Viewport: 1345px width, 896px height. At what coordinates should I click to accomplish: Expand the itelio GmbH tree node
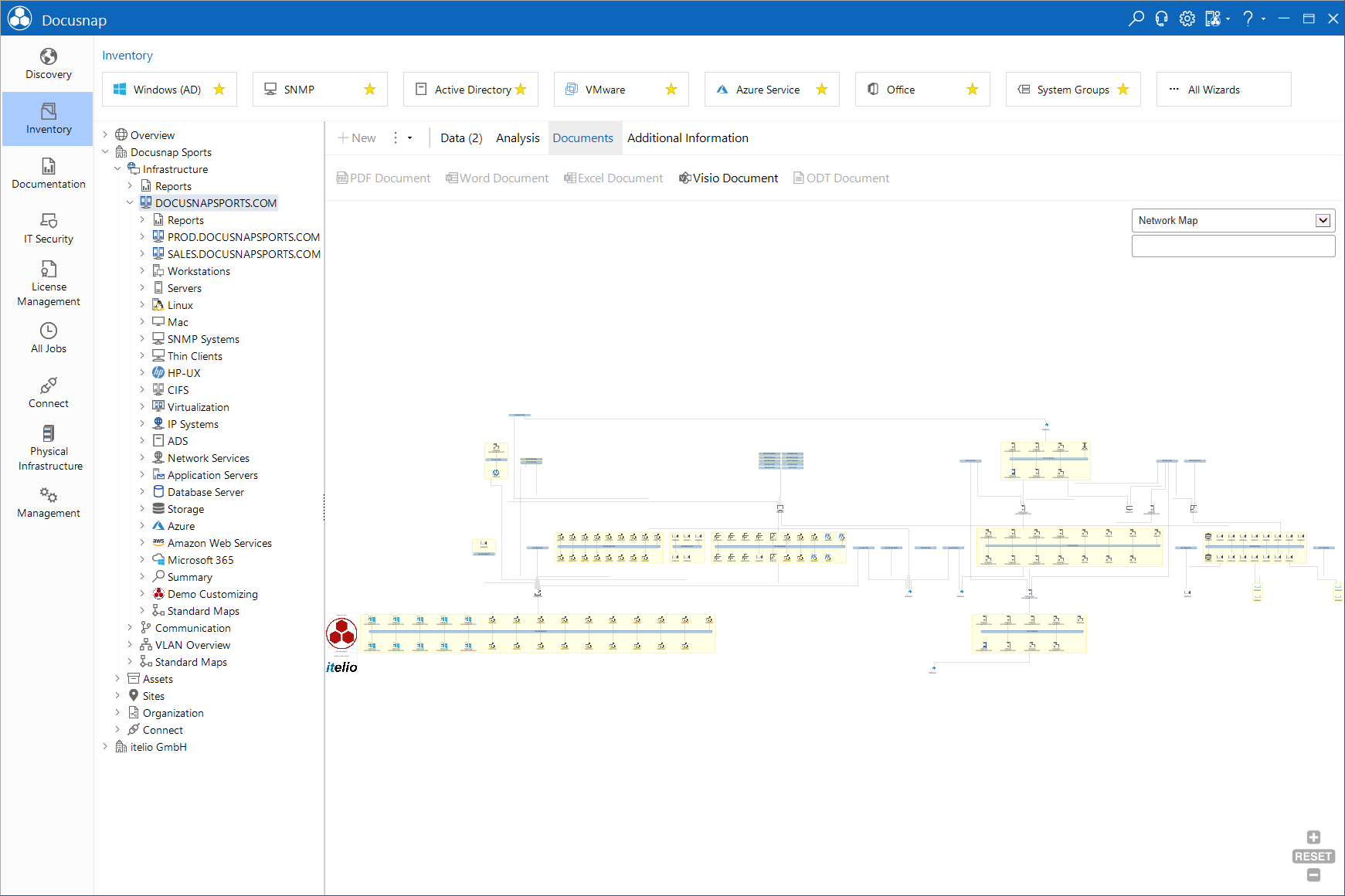point(105,747)
